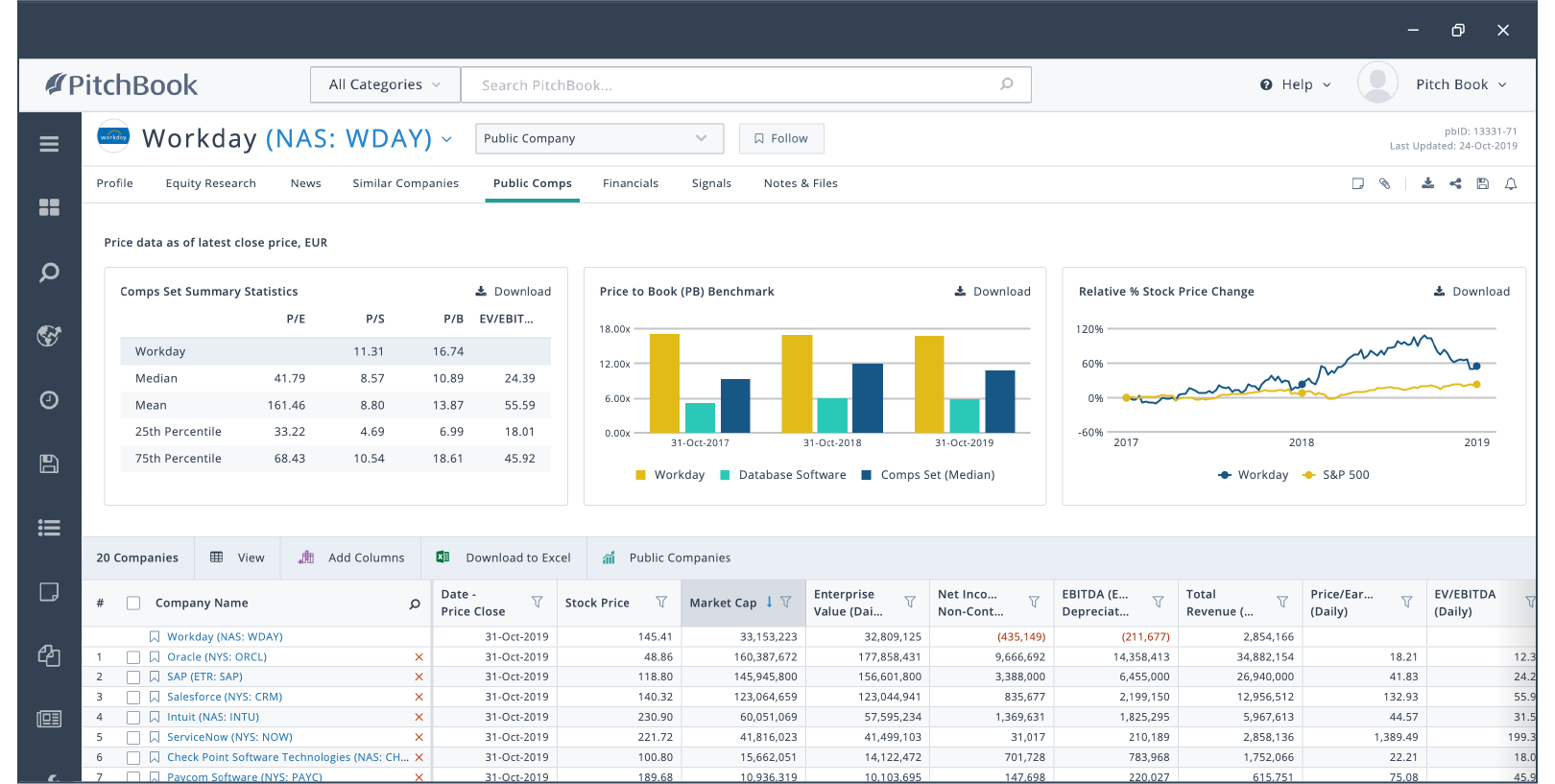
Task: Open the lists icon in sidebar
Action: [x=49, y=528]
